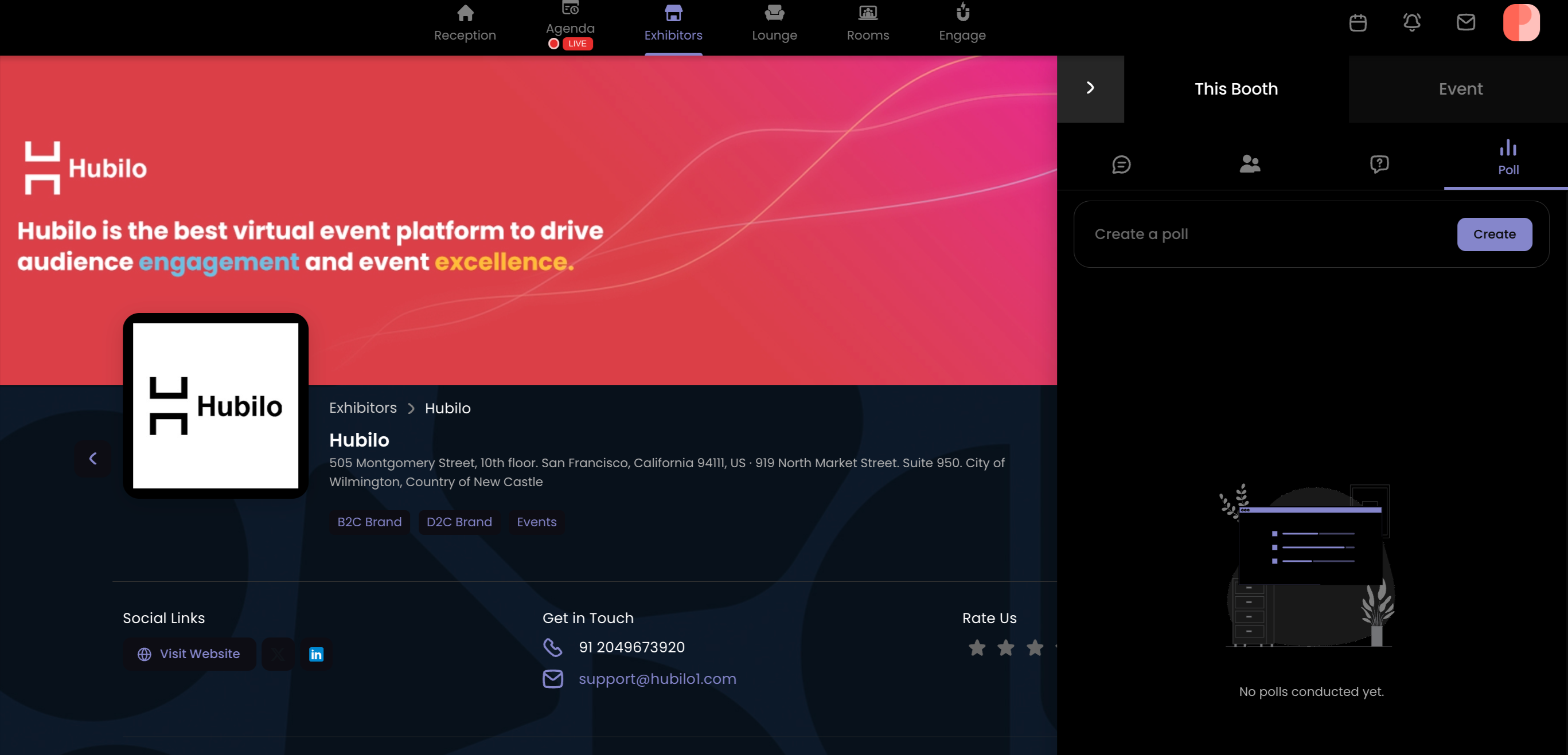
Task: Click the Hubilo banner headline text
Action: [310, 246]
